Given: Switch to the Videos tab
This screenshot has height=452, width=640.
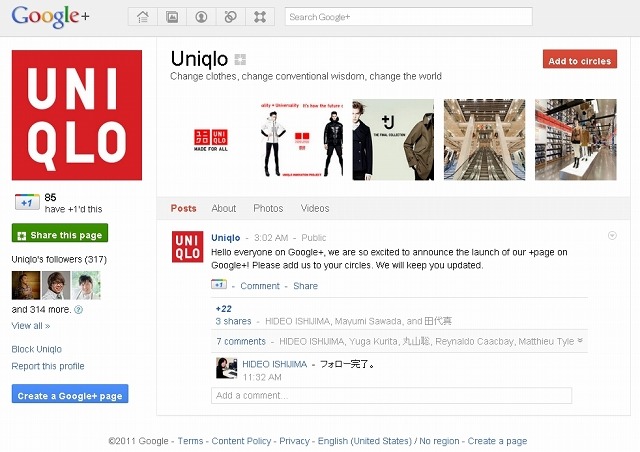Looking at the screenshot, I should point(315,208).
